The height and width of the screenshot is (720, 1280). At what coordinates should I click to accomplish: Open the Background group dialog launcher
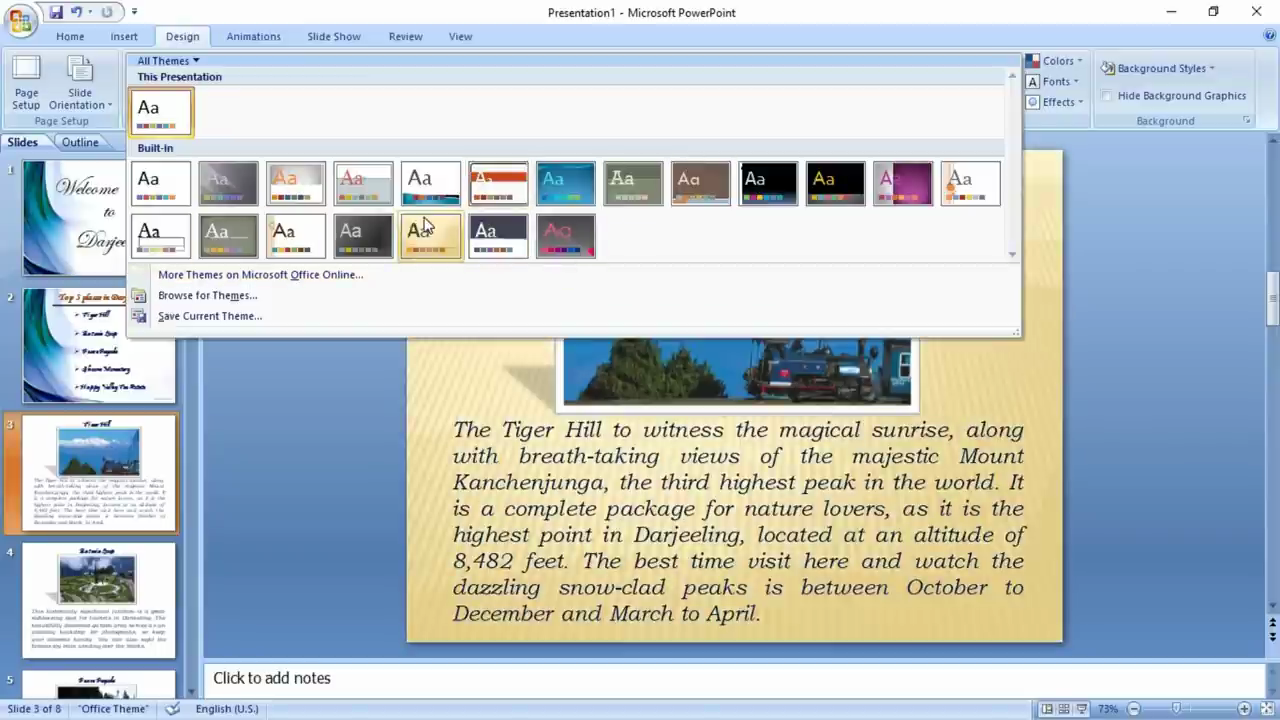[1247, 120]
